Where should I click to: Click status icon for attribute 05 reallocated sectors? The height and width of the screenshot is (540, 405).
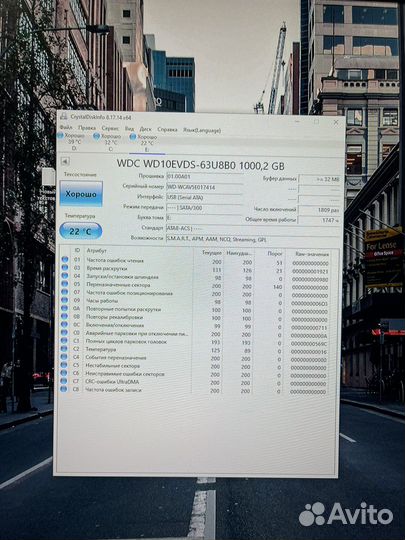click(x=64, y=284)
